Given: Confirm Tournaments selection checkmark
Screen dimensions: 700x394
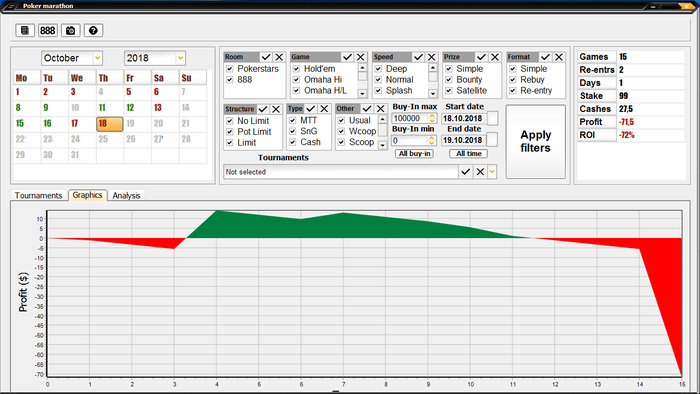Looking at the screenshot, I should [466, 172].
